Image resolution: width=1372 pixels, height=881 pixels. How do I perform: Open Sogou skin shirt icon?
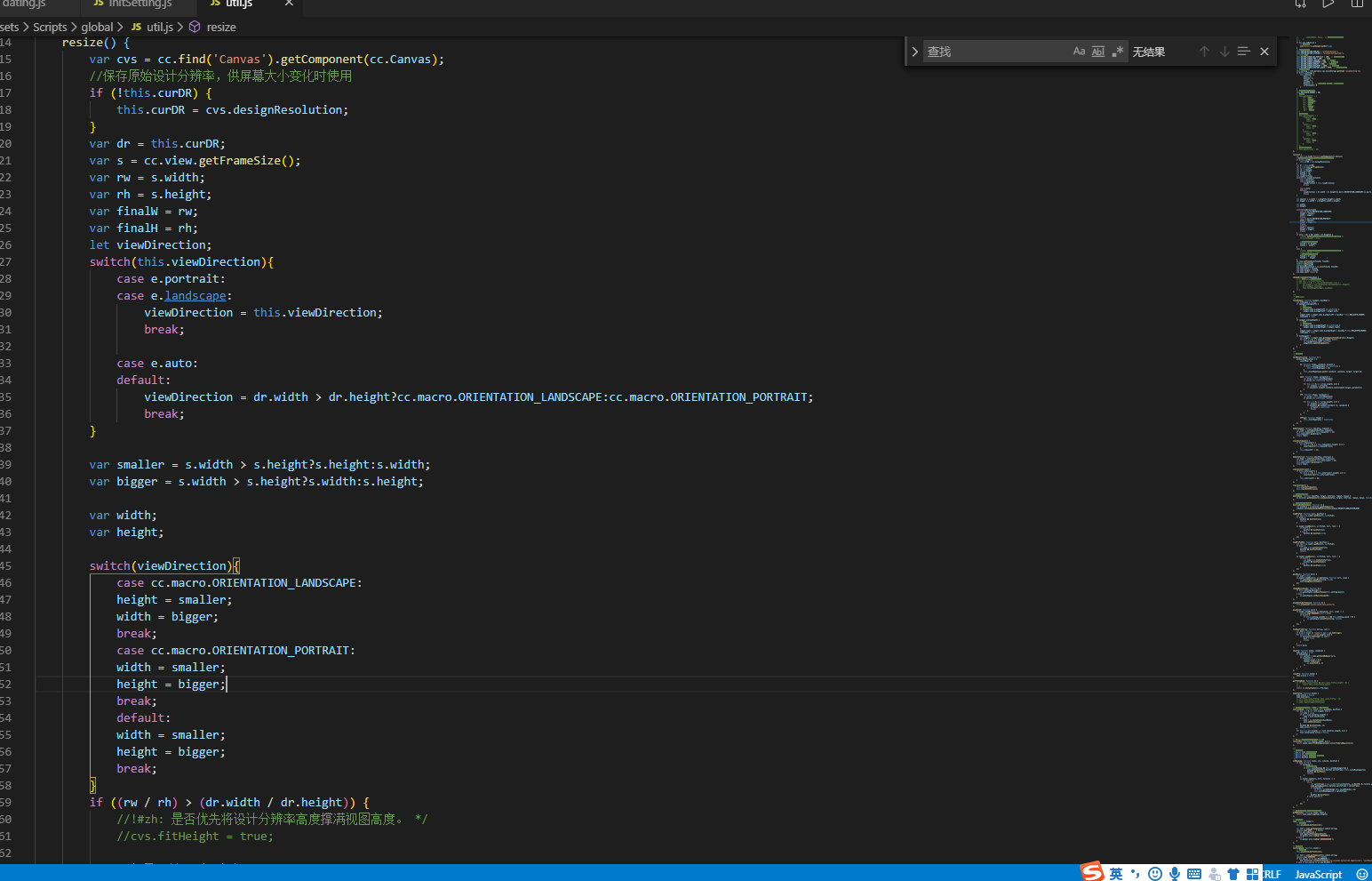[x=1233, y=874]
